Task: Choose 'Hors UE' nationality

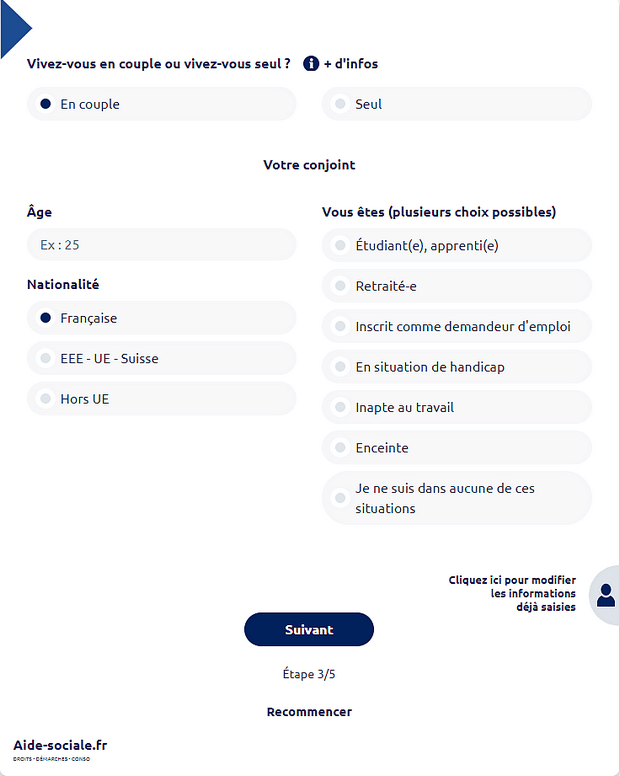Action: coord(46,399)
